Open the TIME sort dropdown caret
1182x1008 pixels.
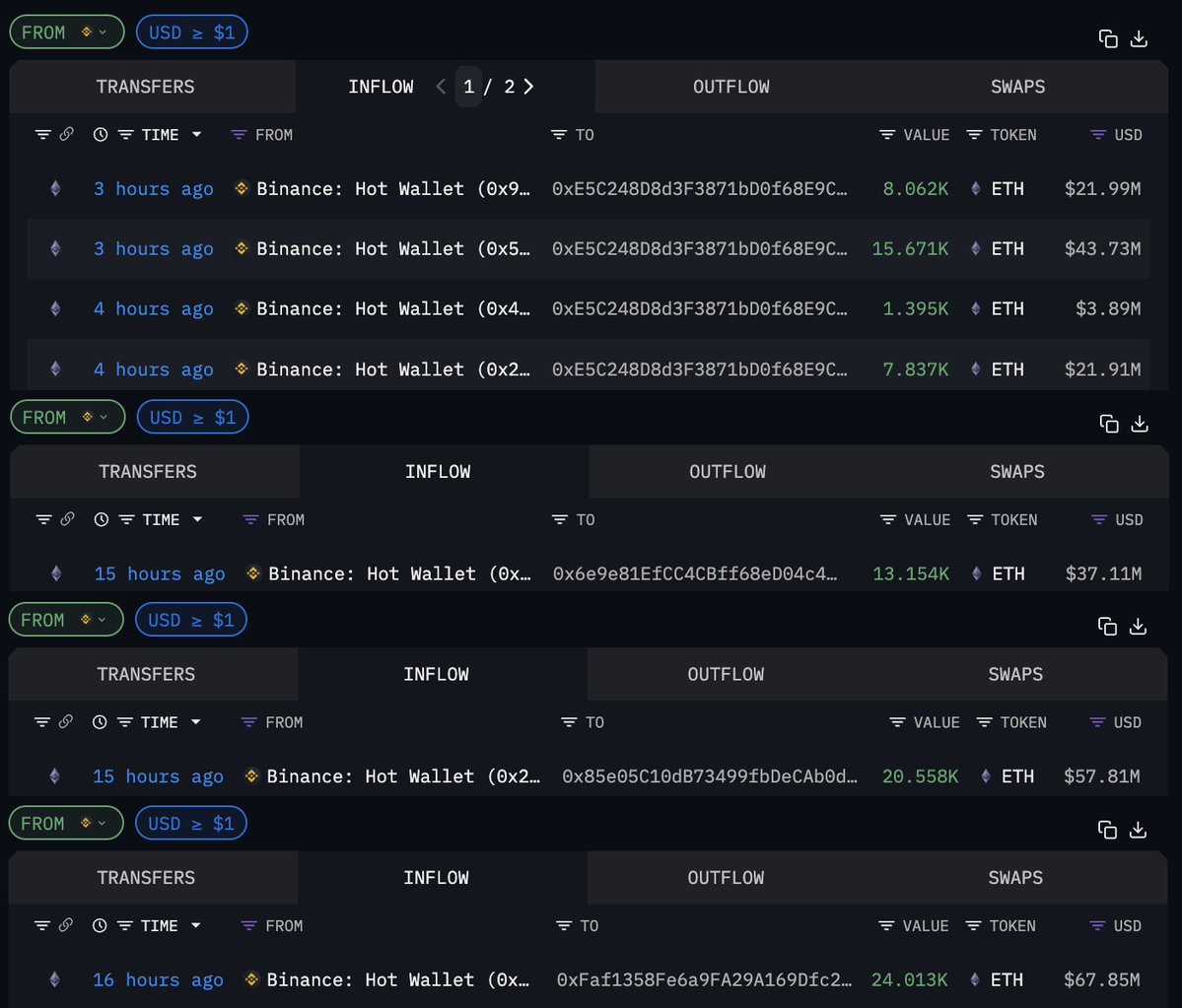coord(195,134)
